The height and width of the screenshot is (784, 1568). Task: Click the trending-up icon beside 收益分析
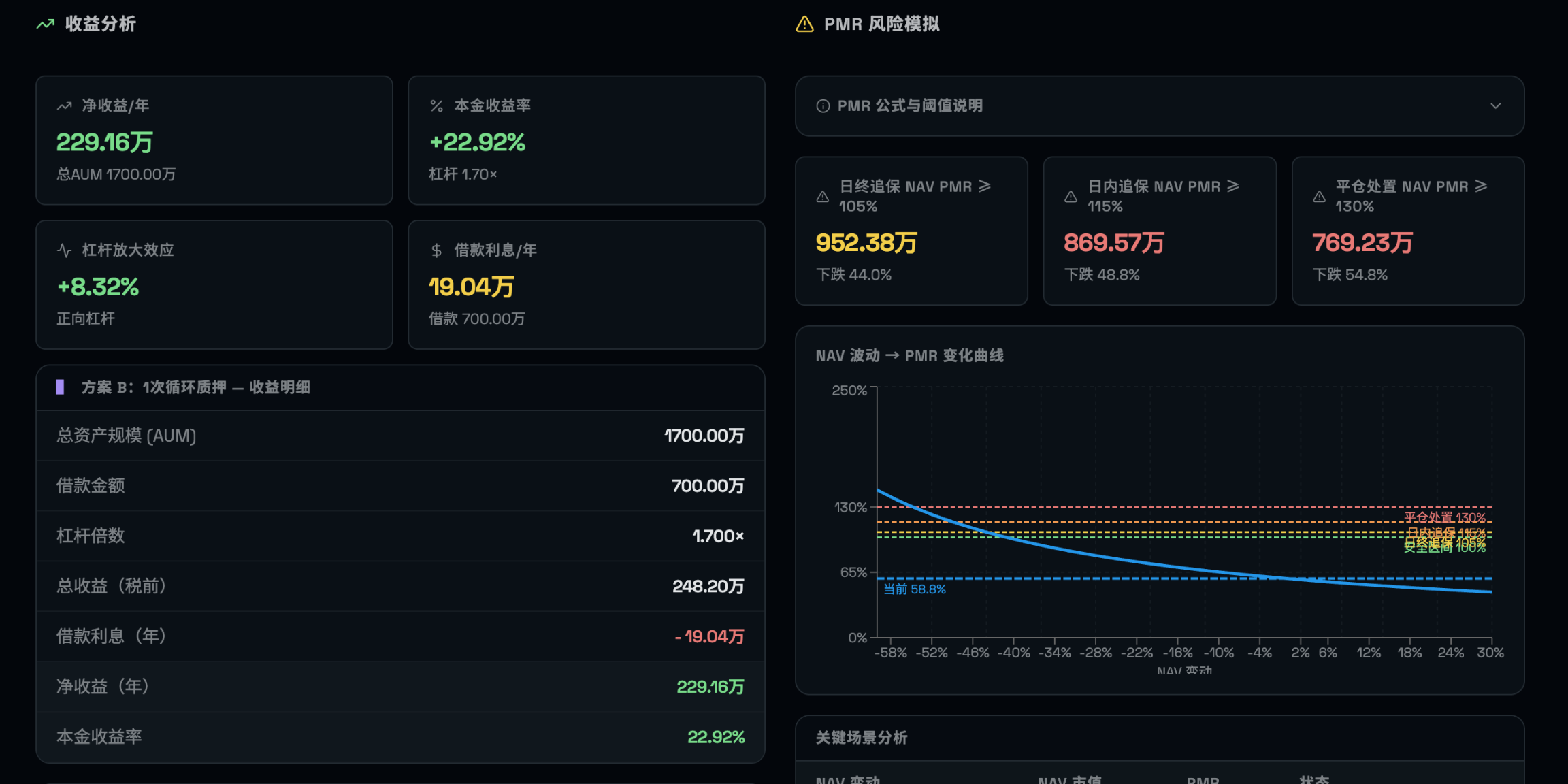[45, 24]
